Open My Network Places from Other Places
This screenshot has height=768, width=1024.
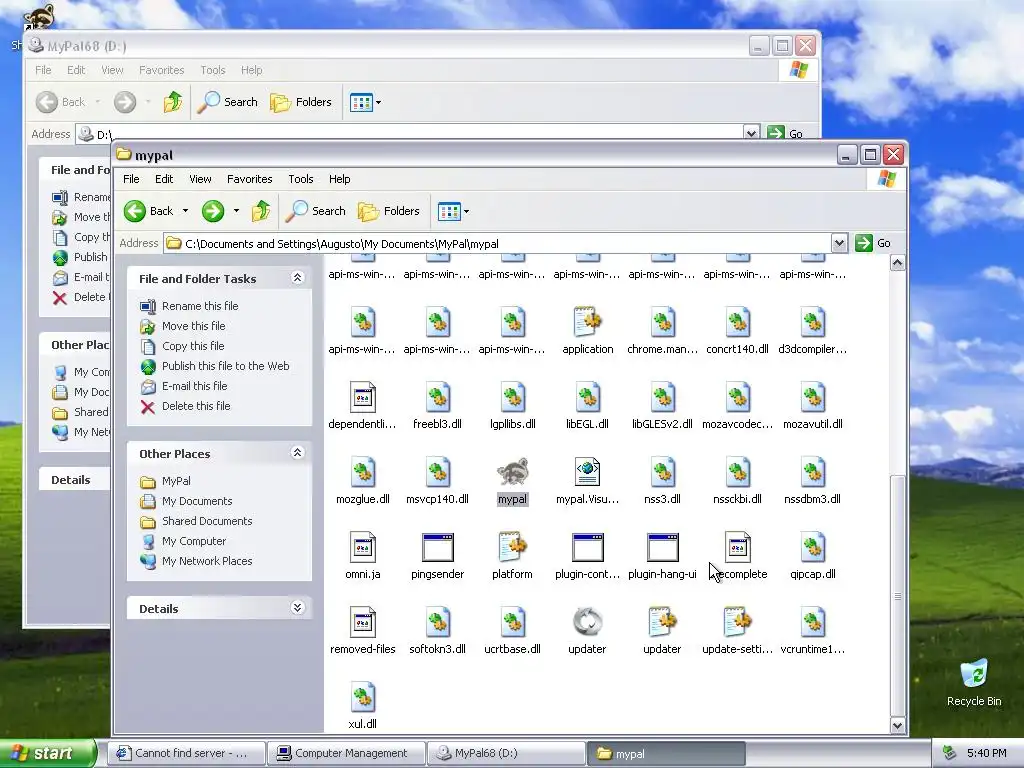tap(206, 561)
